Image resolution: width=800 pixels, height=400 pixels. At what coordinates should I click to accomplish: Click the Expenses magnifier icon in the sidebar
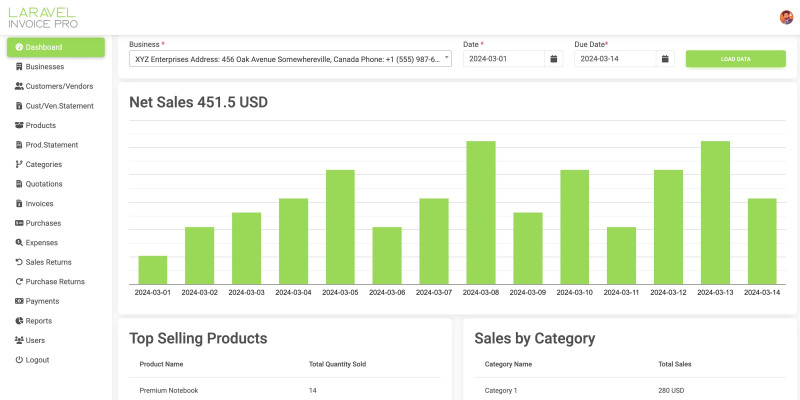tap(19, 243)
